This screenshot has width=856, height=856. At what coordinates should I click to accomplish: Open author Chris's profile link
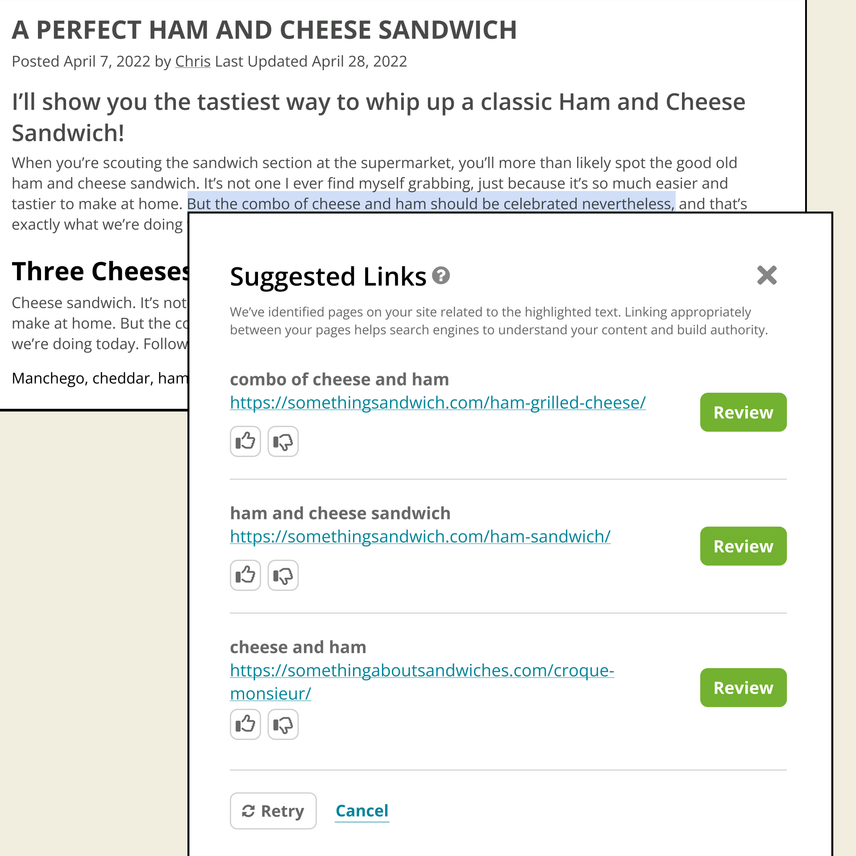(193, 61)
